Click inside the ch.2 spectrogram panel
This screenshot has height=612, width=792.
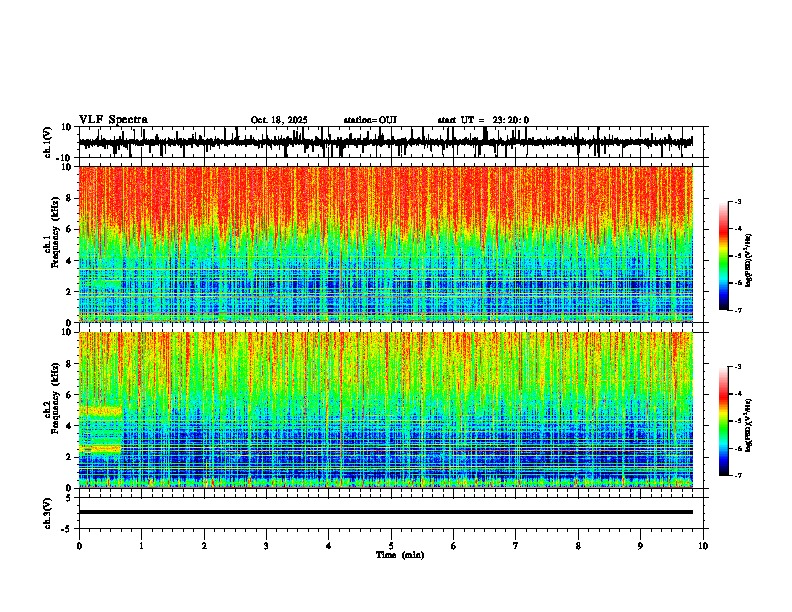pyautogui.click(x=386, y=410)
